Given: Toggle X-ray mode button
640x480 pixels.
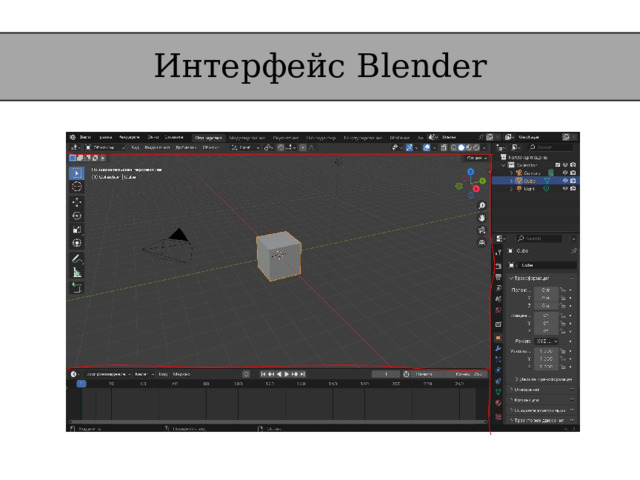Looking at the screenshot, I should point(444,147).
